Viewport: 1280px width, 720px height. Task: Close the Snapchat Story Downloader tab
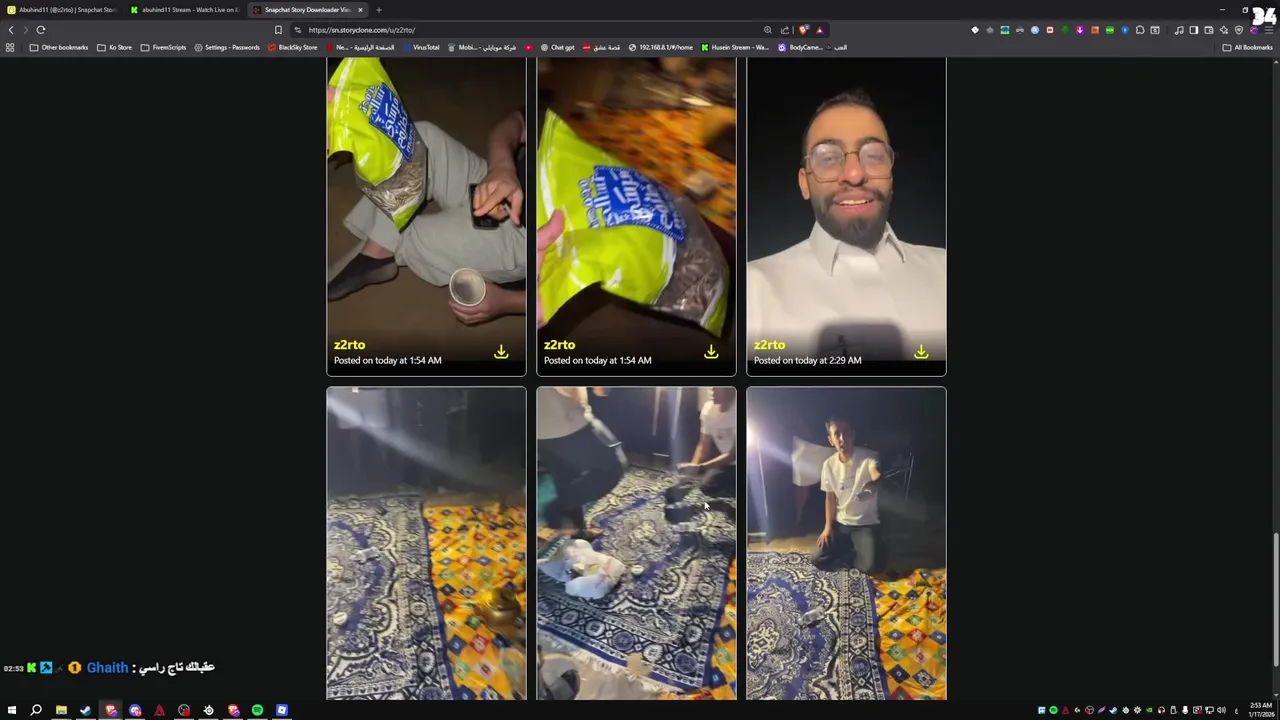click(x=360, y=10)
